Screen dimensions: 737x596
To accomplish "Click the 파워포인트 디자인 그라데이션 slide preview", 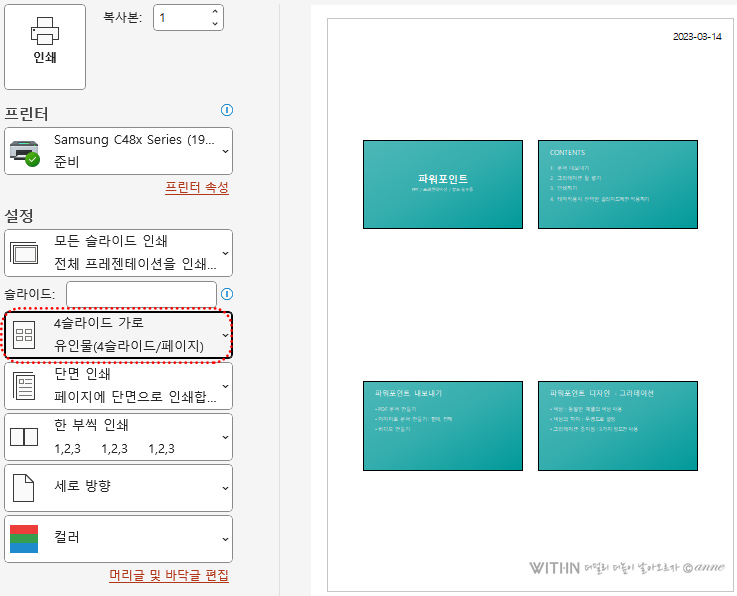I will pyautogui.click(x=618, y=426).
